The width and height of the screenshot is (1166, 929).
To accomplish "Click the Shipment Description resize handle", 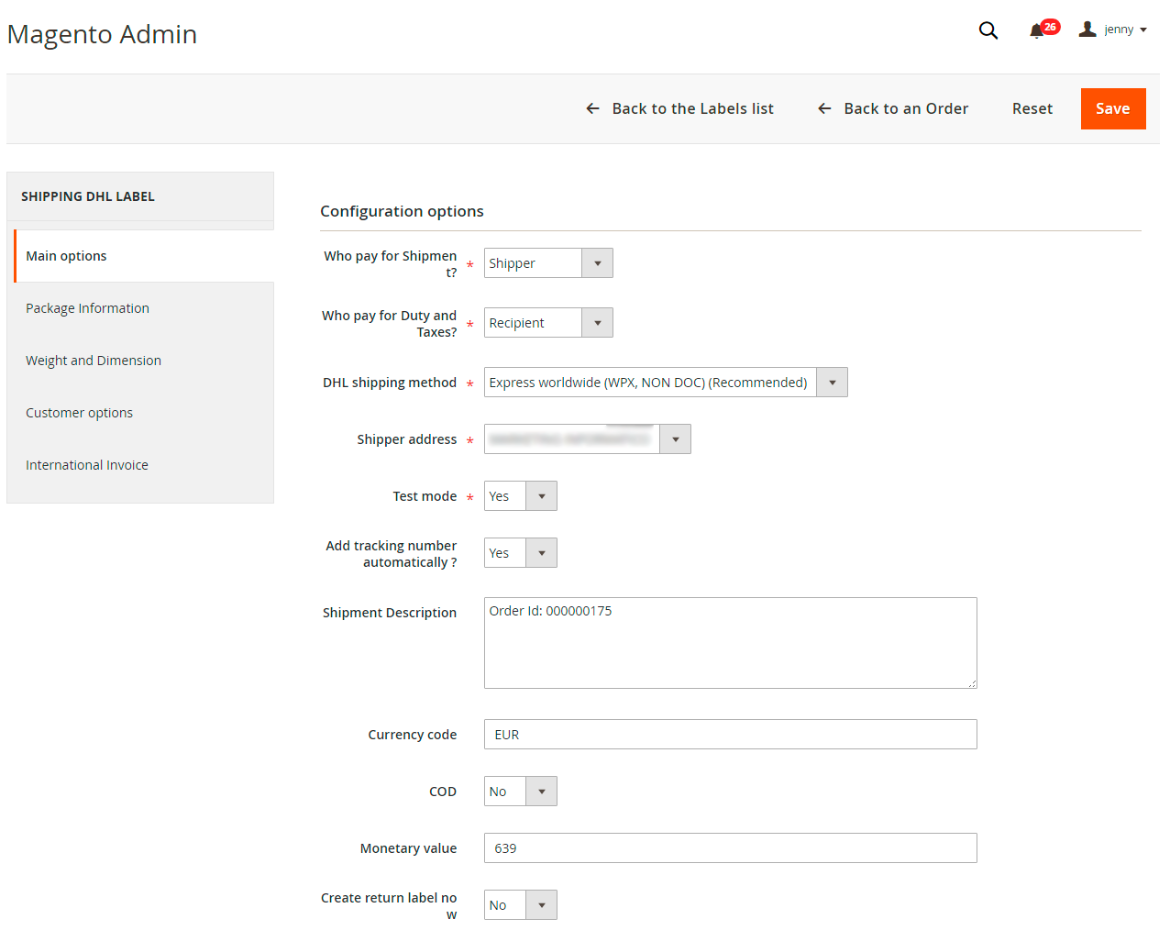I will coord(972,684).
